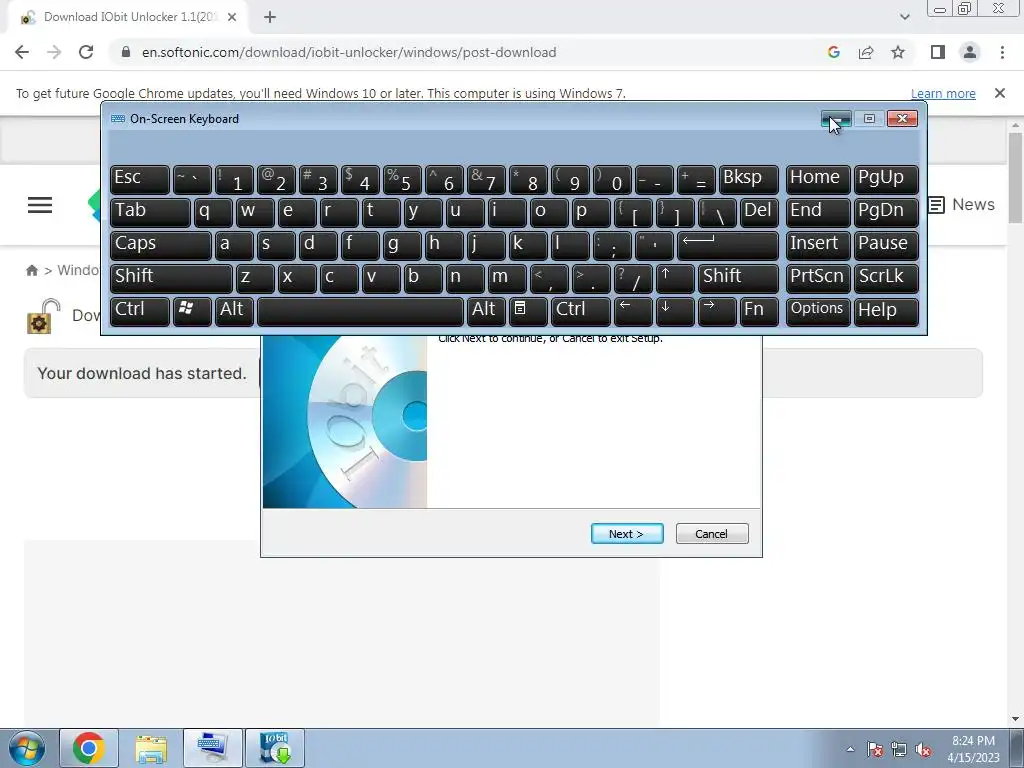Viewport: 1024px width, 768px height.
Task: Click the down arrow key
Action: click(x=675, y=311)
